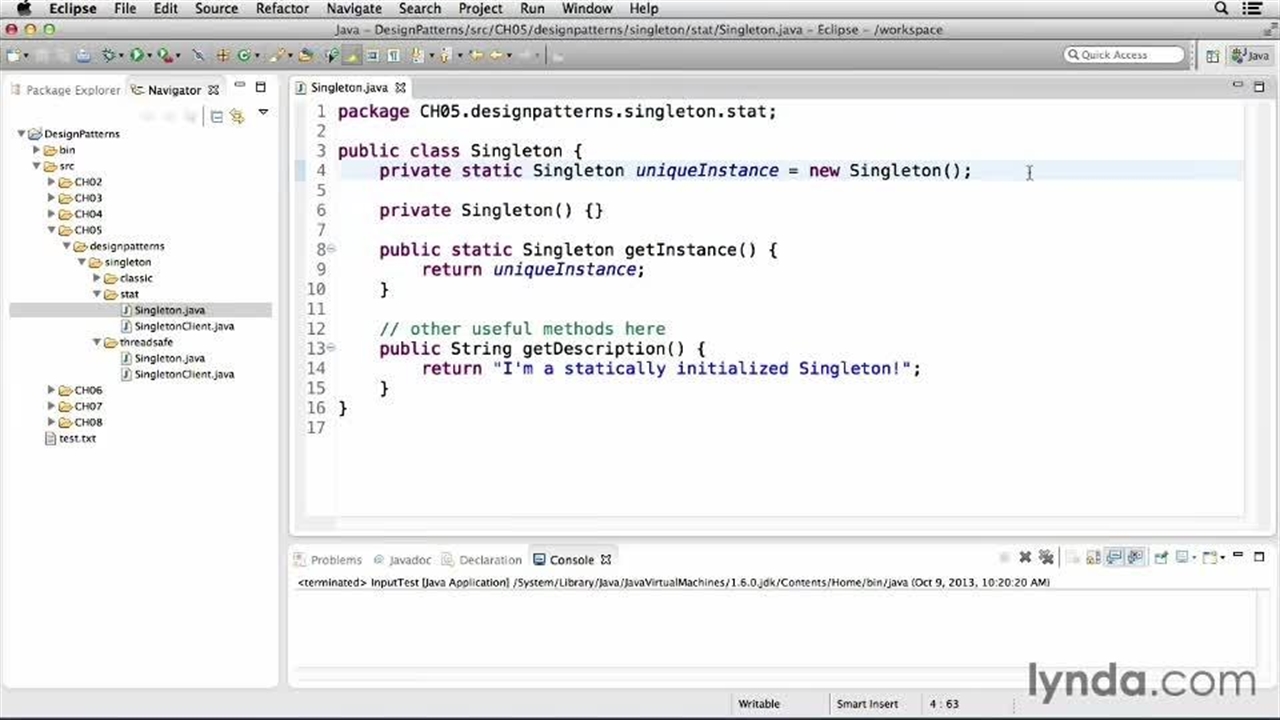This screenshot has width=1280, height=720.
Task: Click Link with Editor icon in Navigator
Action: pyautogui.click(x=237, y=117)
